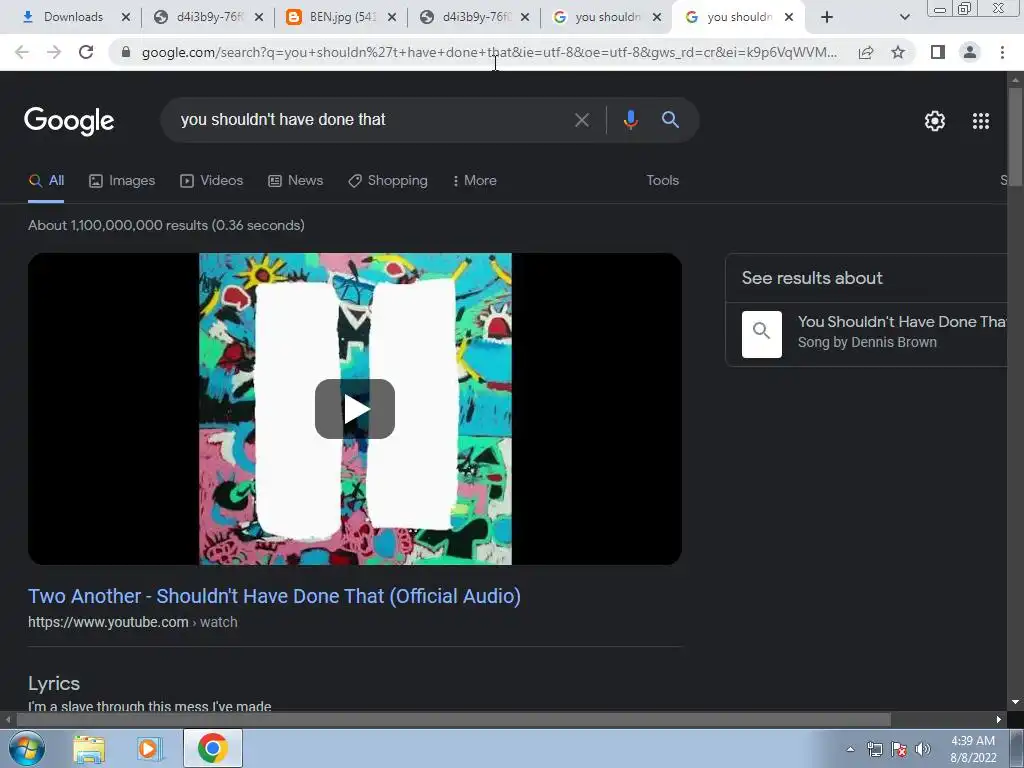Open search Tools options
This screenshot has height=768, width=1024.
pyautogui.click(x=662, y=180)
